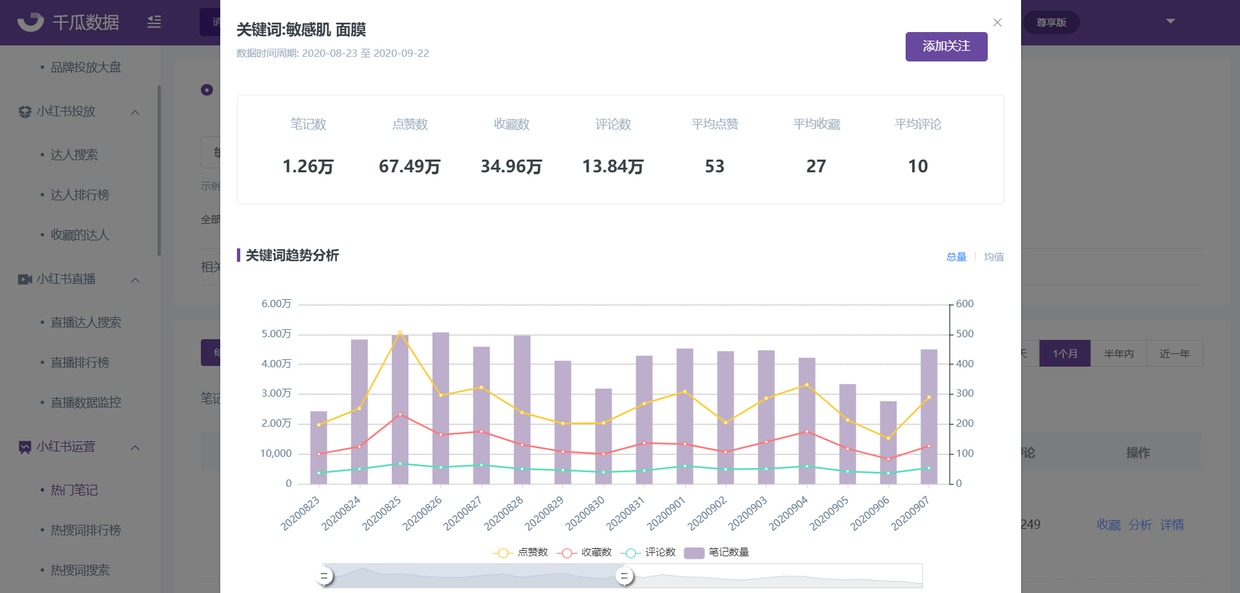The image size is (1240, 593).
Task: Collapse the 小红书运营 menu group
Action: click(x=135, y=447)
